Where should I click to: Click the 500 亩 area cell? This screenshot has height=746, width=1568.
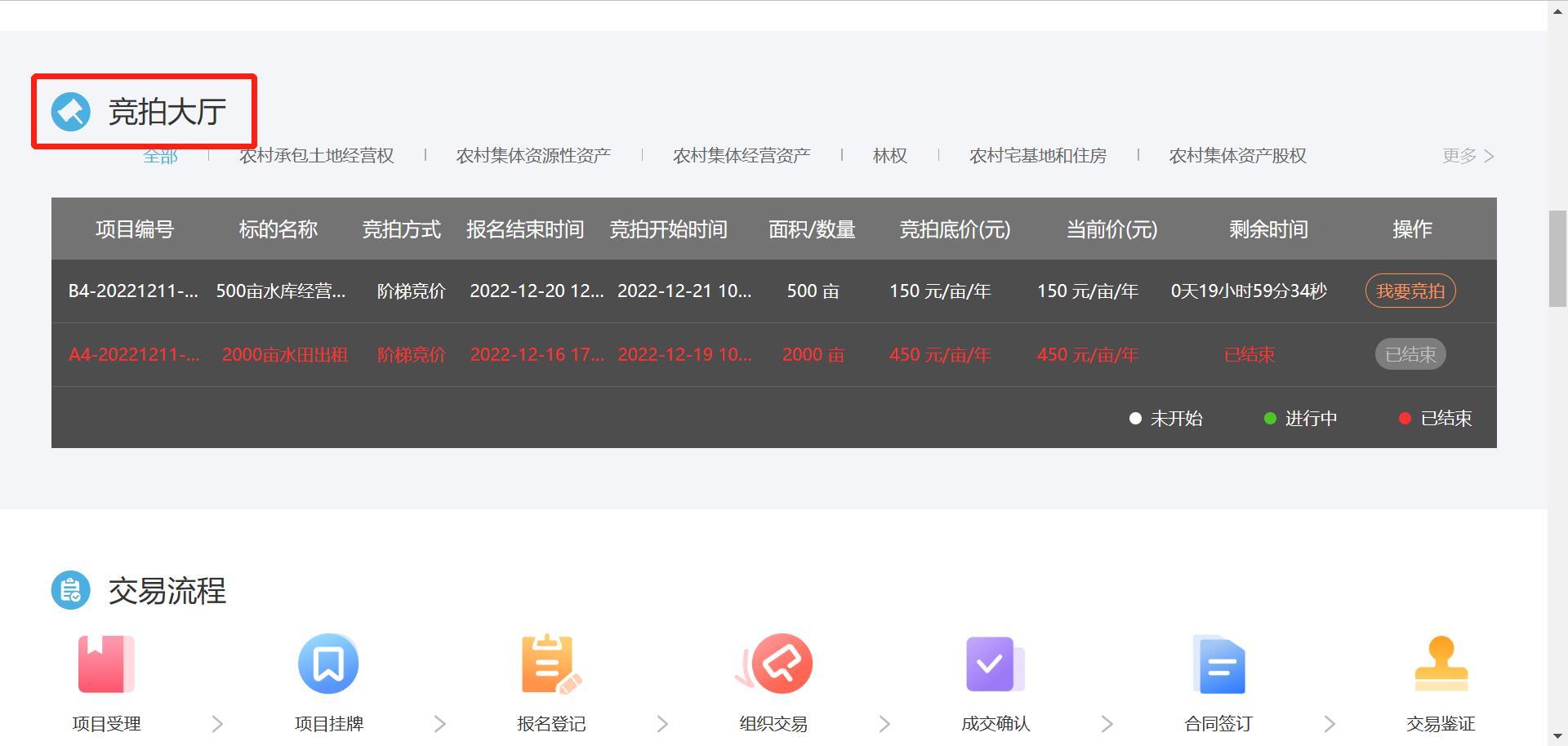pos(813,291)
